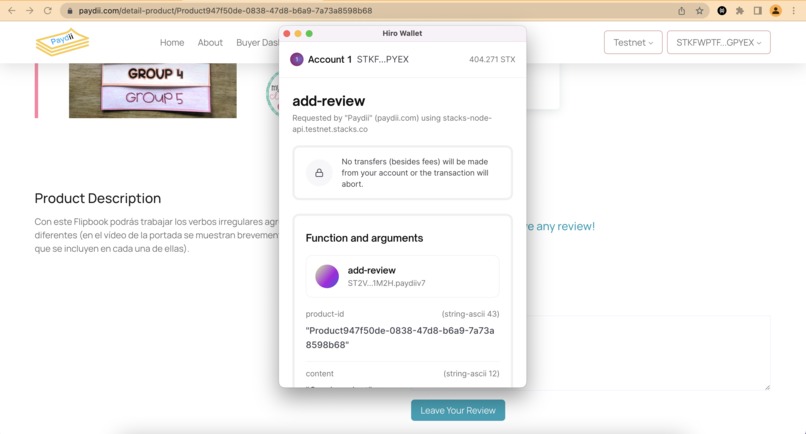The width and height of the screenshot is (806, 434).
Task: Click the Function and arguments heading
Action: [x=364, y=238]
